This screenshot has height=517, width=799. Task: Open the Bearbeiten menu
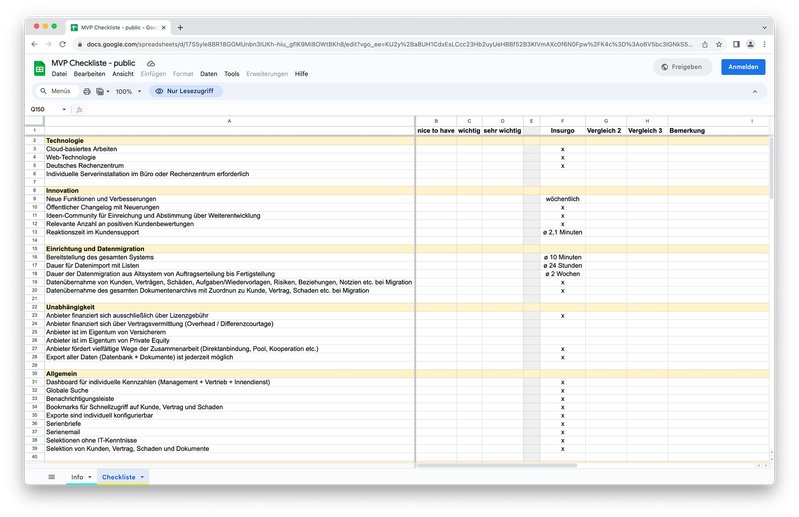coord(89,74)
